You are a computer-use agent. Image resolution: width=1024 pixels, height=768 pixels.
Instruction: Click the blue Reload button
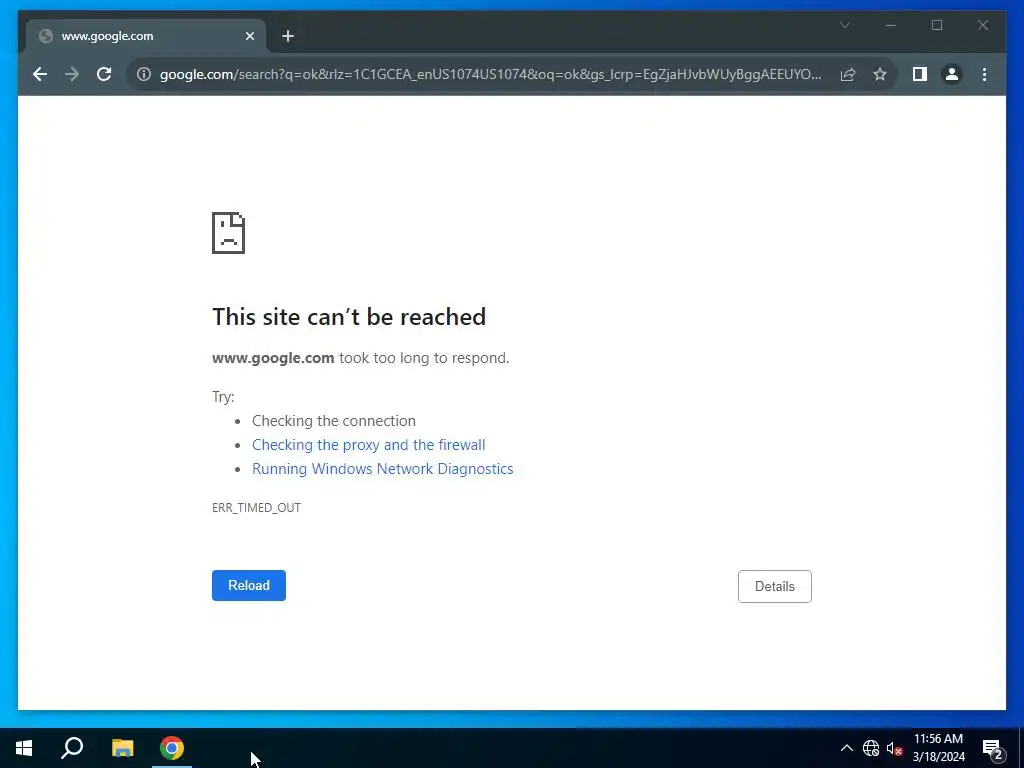click(249, 585)
